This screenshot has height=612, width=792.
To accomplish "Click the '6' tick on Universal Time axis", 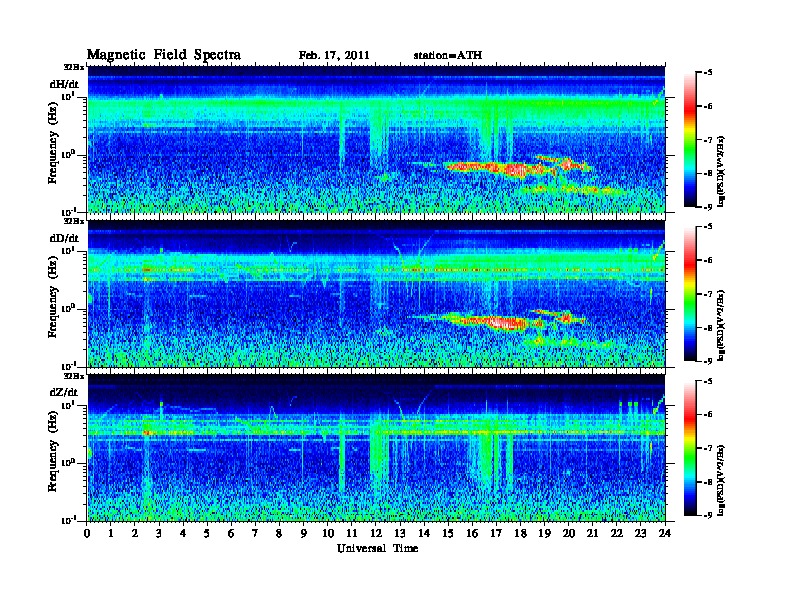I will coord(231,534).
